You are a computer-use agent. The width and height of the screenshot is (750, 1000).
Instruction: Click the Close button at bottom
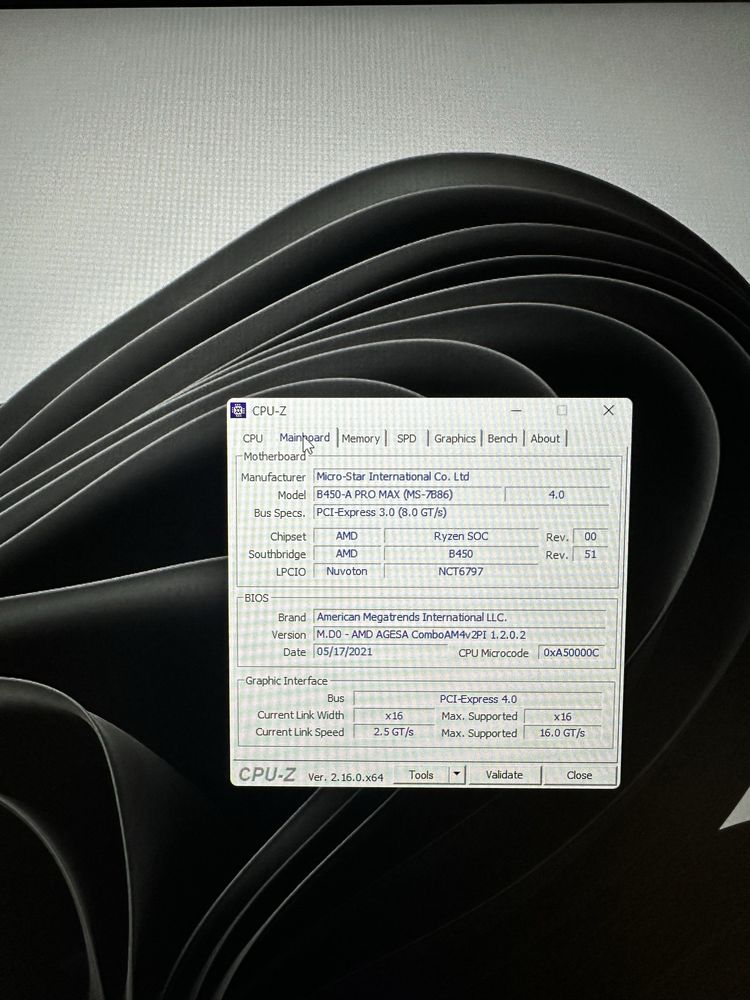point(579,776)
